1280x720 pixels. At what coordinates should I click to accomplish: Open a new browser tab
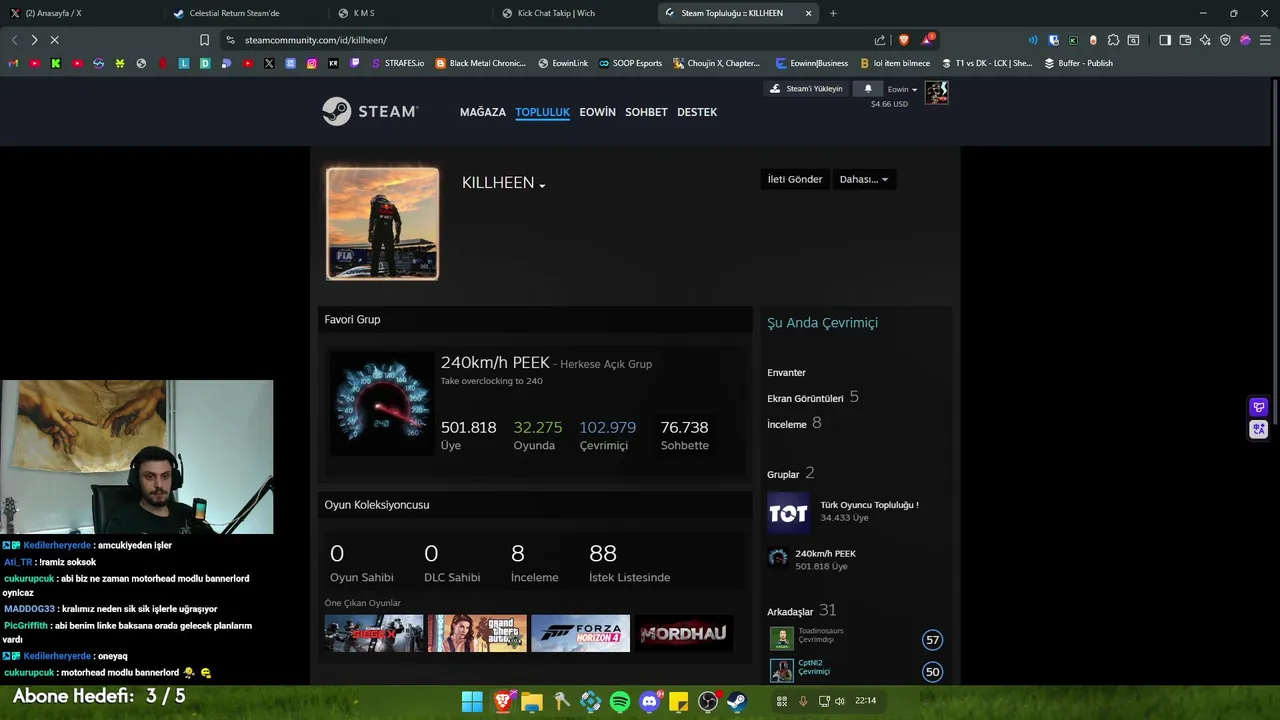(x=833, y=13)
